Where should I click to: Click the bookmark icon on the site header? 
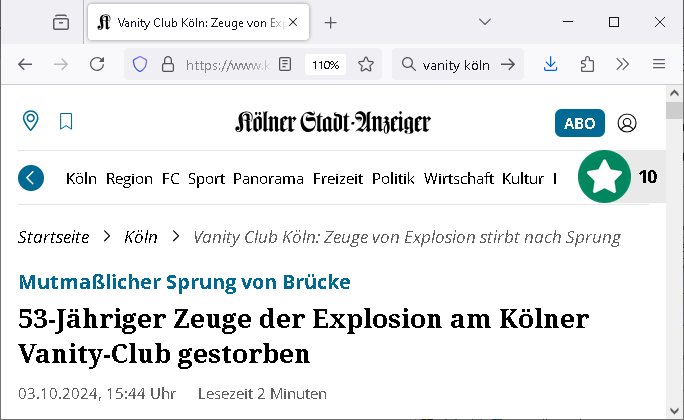[x=66, y=122]
